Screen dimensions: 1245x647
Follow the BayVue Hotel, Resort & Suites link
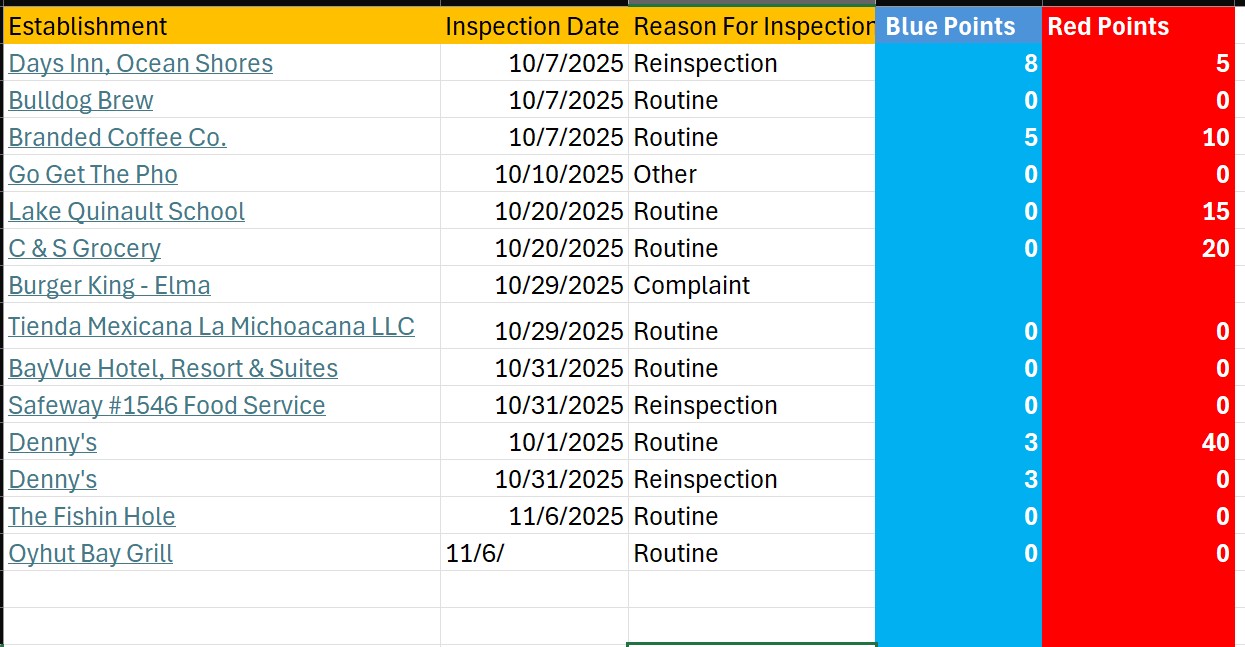point(173,369)
